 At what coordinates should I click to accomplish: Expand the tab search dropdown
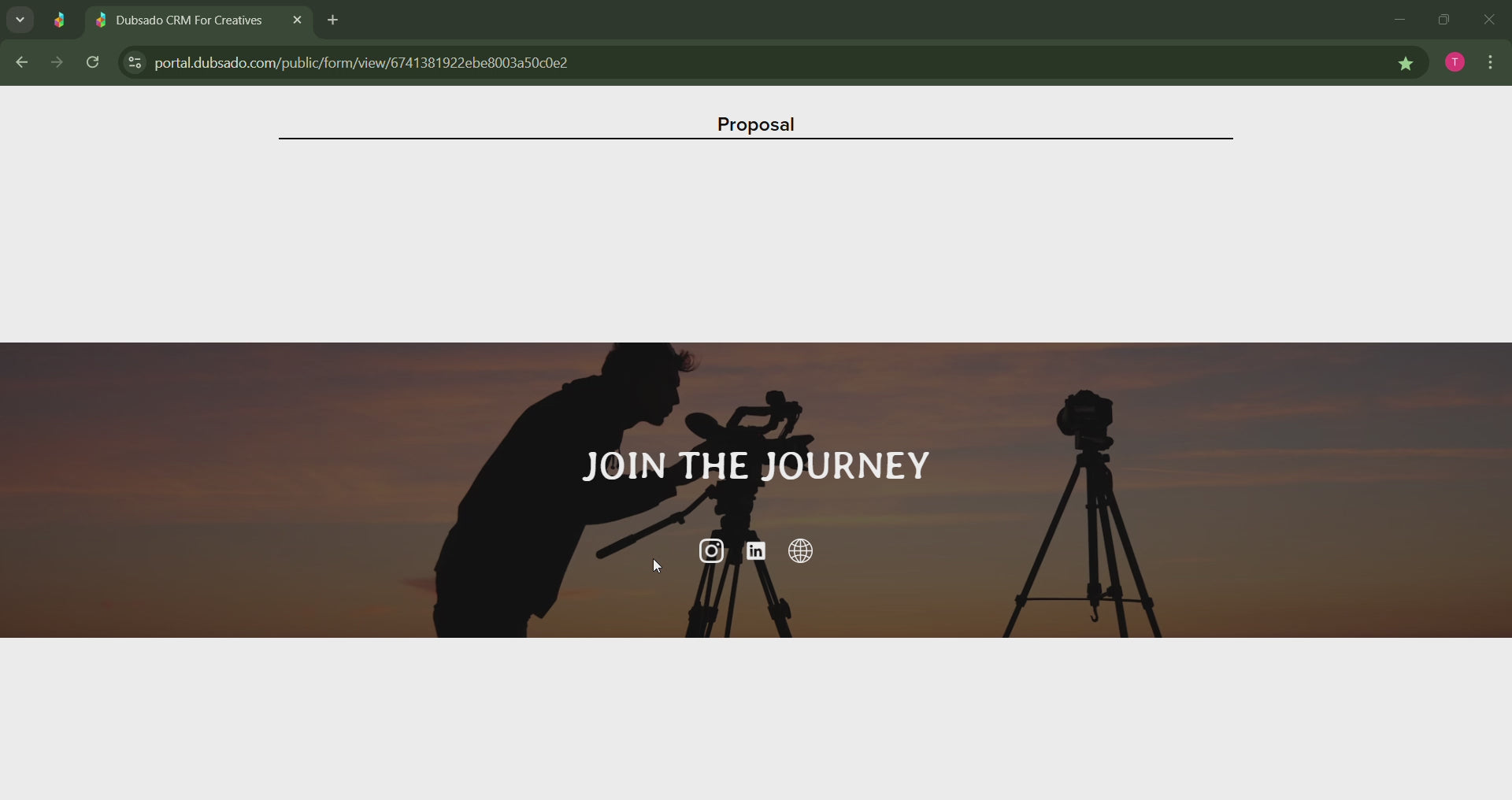(20, 20)
